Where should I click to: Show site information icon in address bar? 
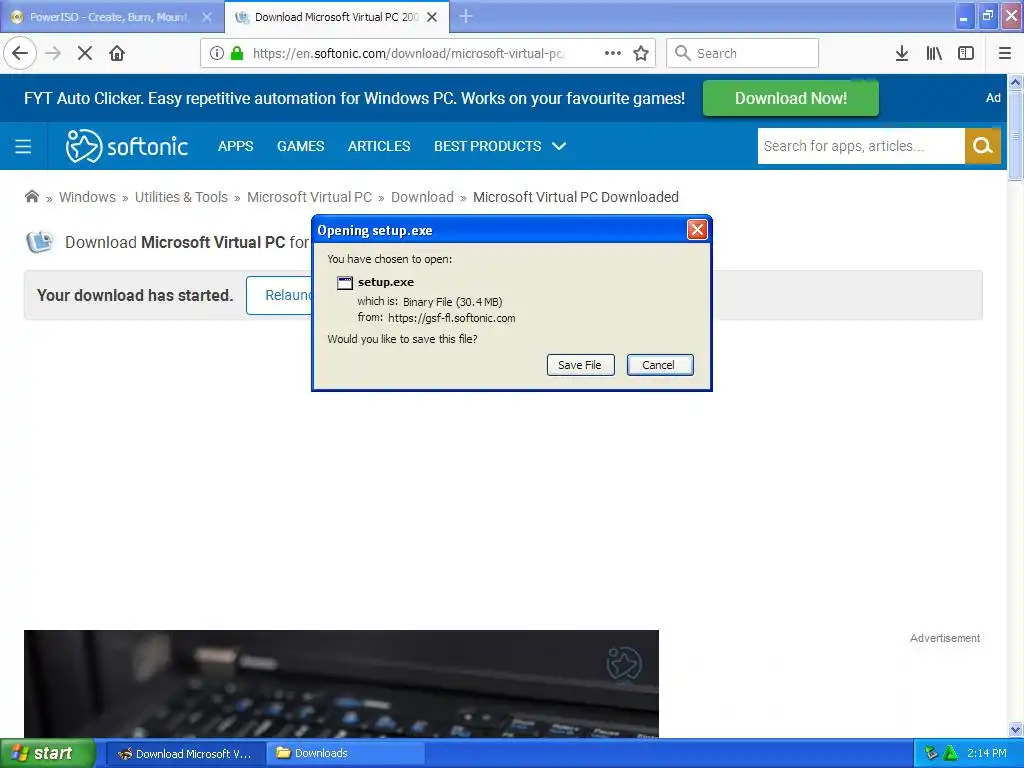click(217, 54)
